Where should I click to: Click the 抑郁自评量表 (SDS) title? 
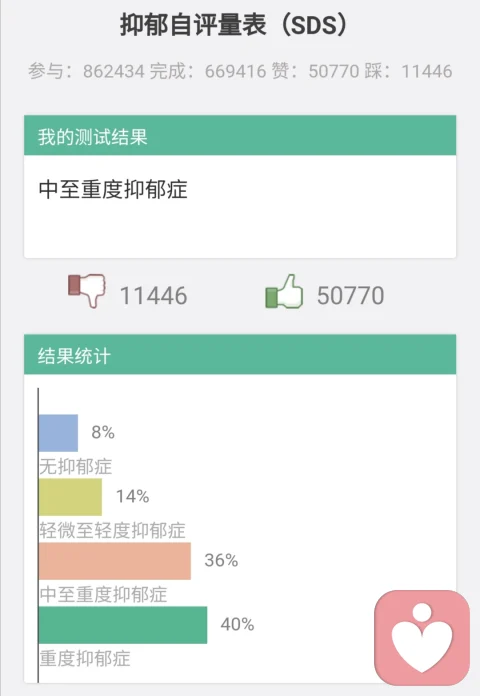[233, 25]
